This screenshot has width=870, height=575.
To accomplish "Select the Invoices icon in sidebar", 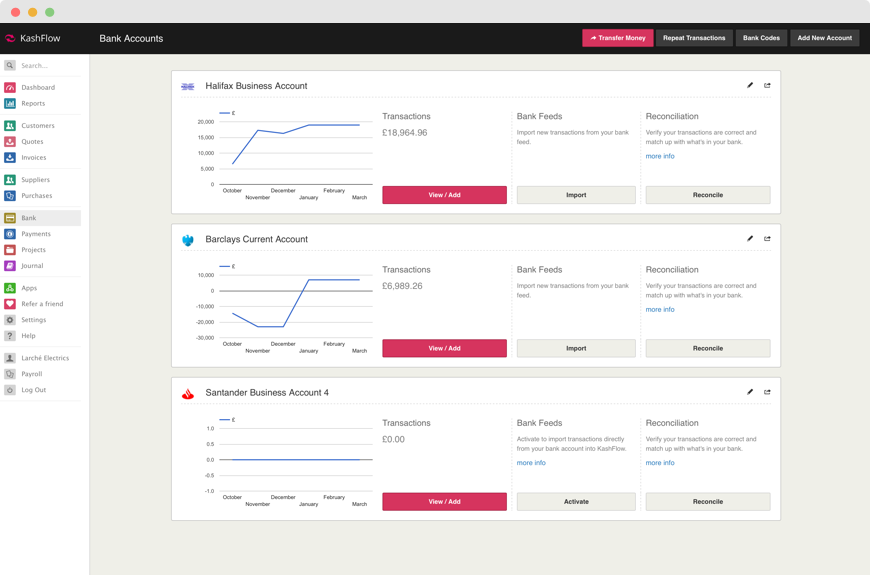I will pyautogui.click(x=10, y=158).
